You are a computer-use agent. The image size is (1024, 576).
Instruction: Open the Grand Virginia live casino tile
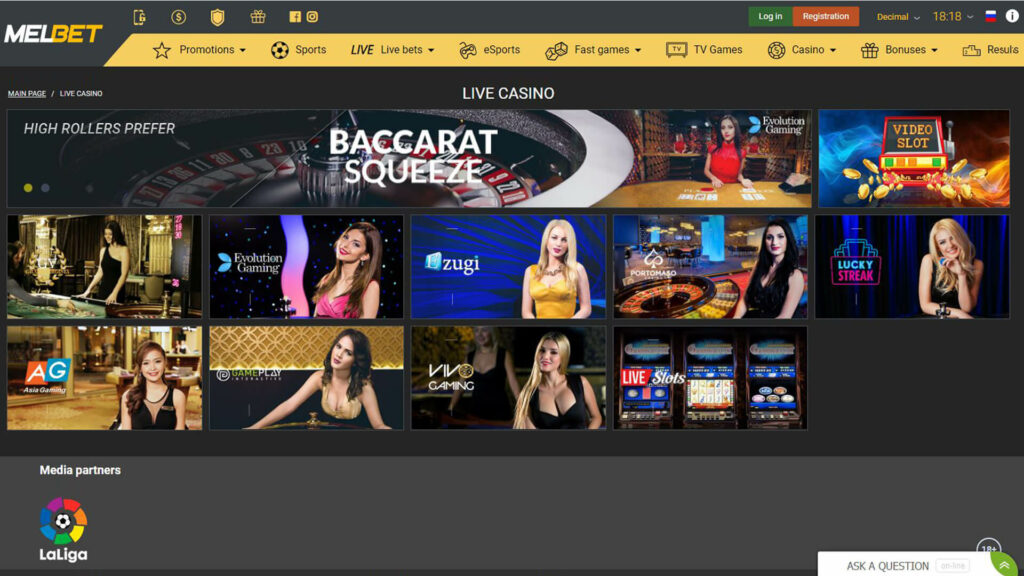pos(104,266)
